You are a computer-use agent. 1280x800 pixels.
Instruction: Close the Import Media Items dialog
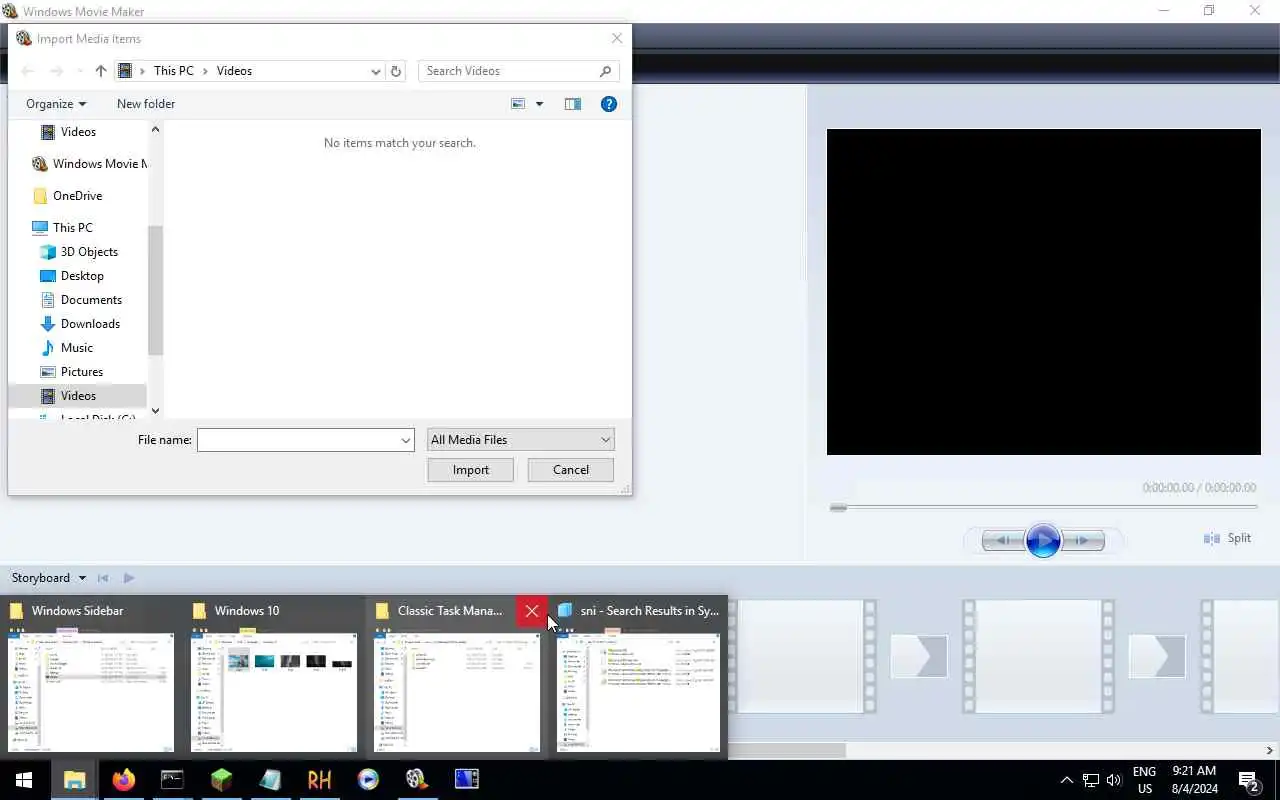pos(617,38)
